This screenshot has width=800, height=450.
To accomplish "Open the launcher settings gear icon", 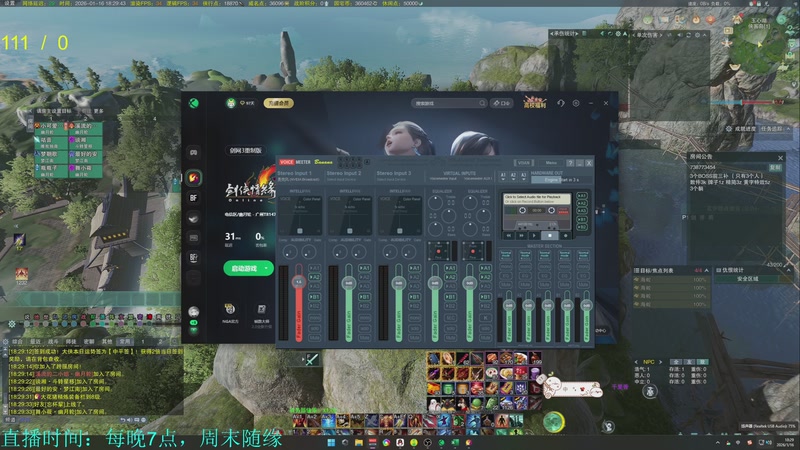I will 576,103.
